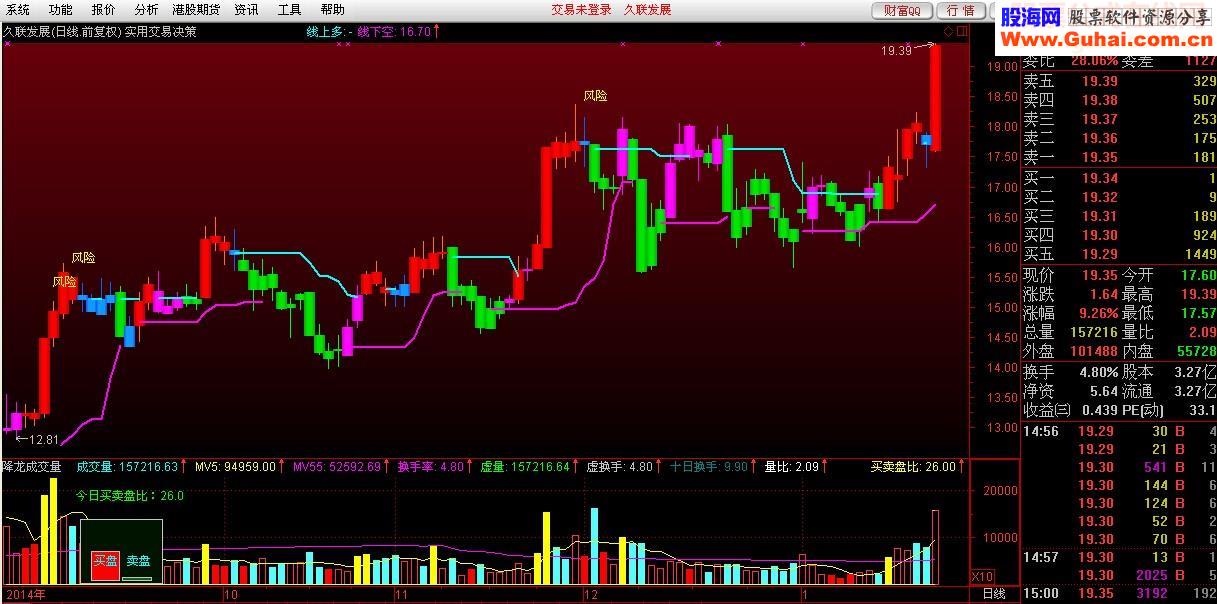Select the 卖一 19.35 order row

tap(1119, 157)
